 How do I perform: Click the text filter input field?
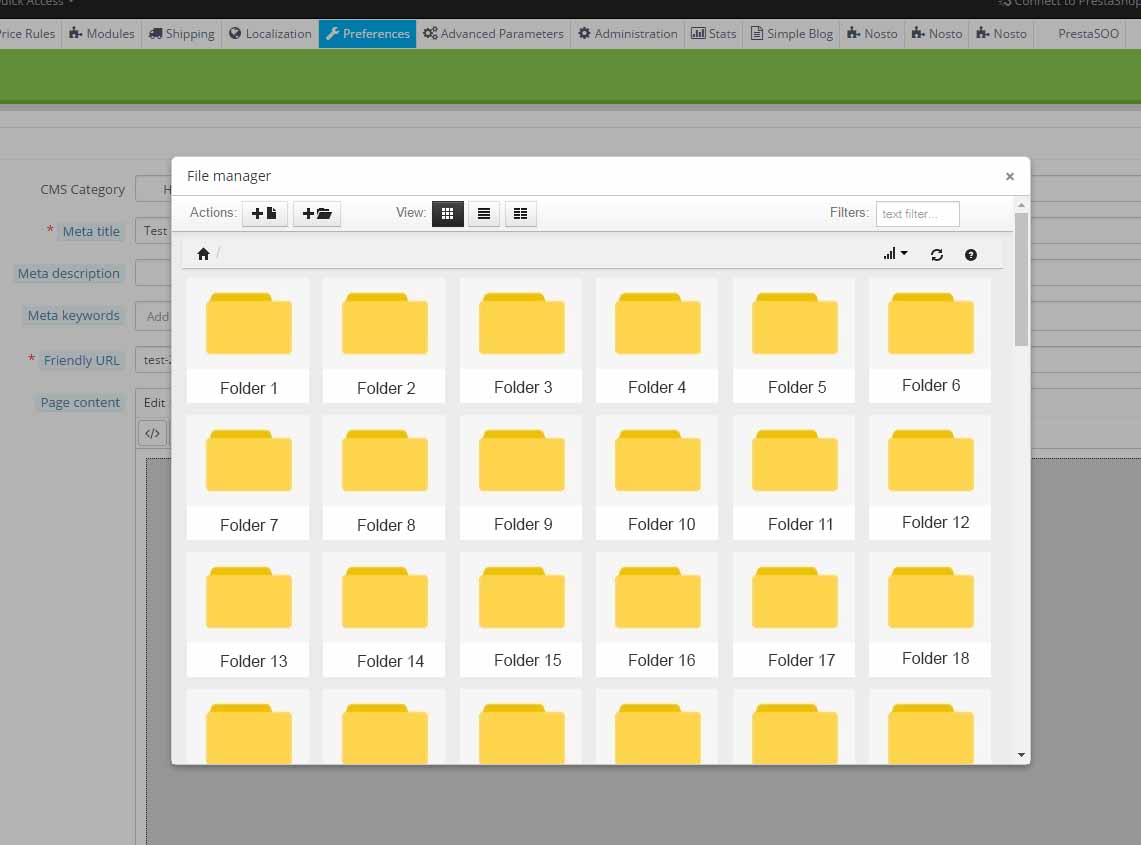(917, 213)
